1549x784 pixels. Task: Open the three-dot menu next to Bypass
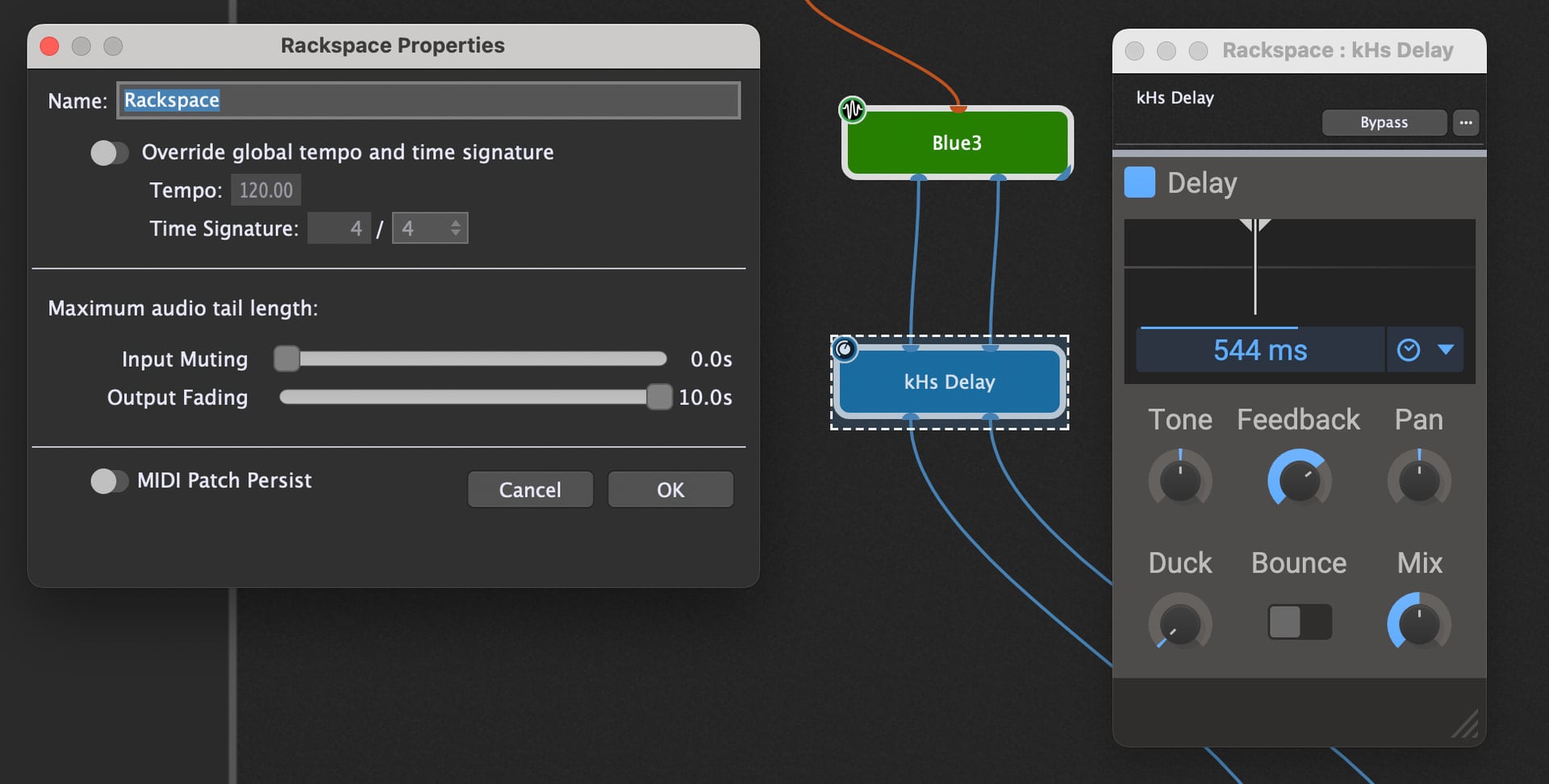pos(1466,123)
